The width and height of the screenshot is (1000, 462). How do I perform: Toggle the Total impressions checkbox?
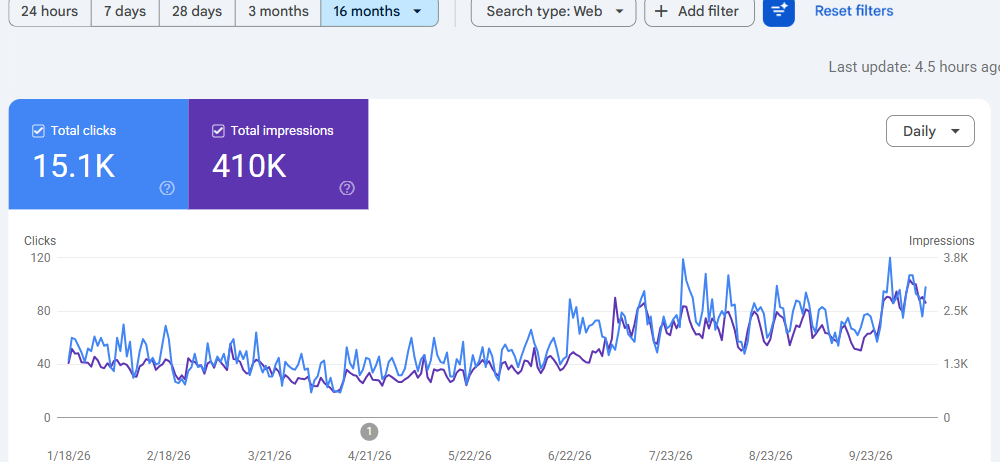(218, 131)
